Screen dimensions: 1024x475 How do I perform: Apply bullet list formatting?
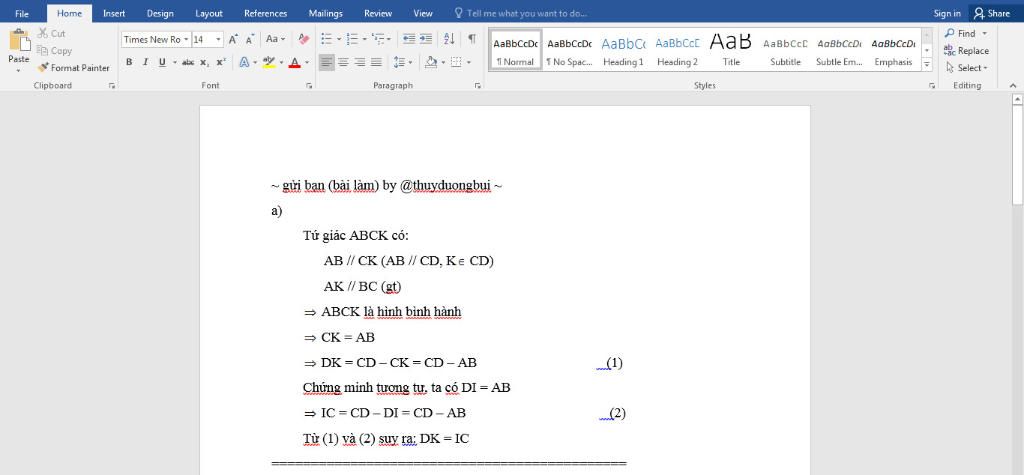326,39
